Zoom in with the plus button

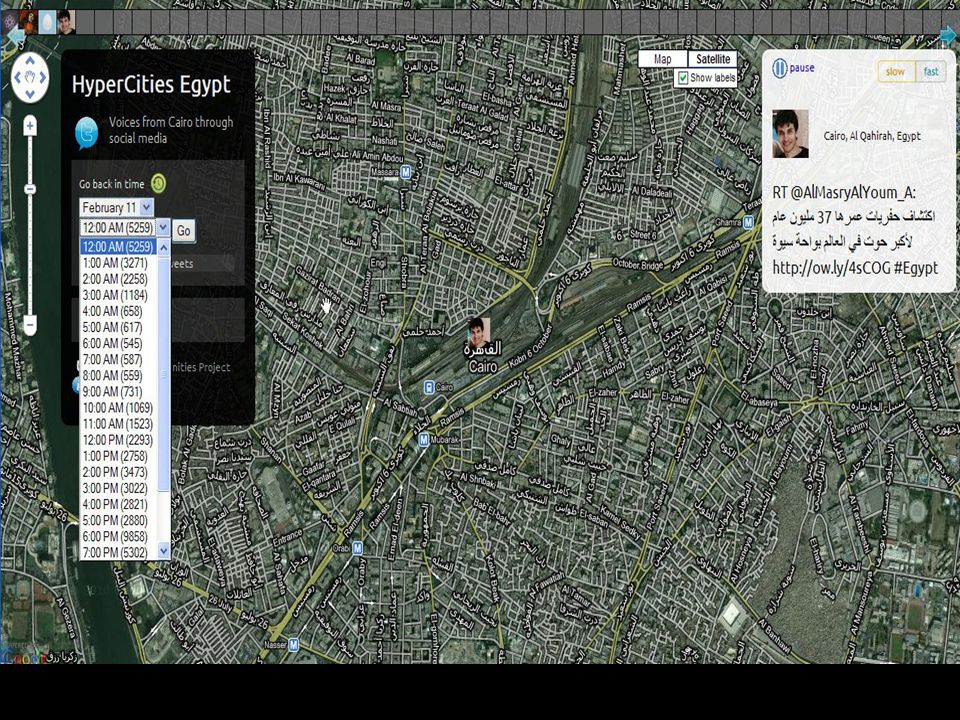point(30,126)
